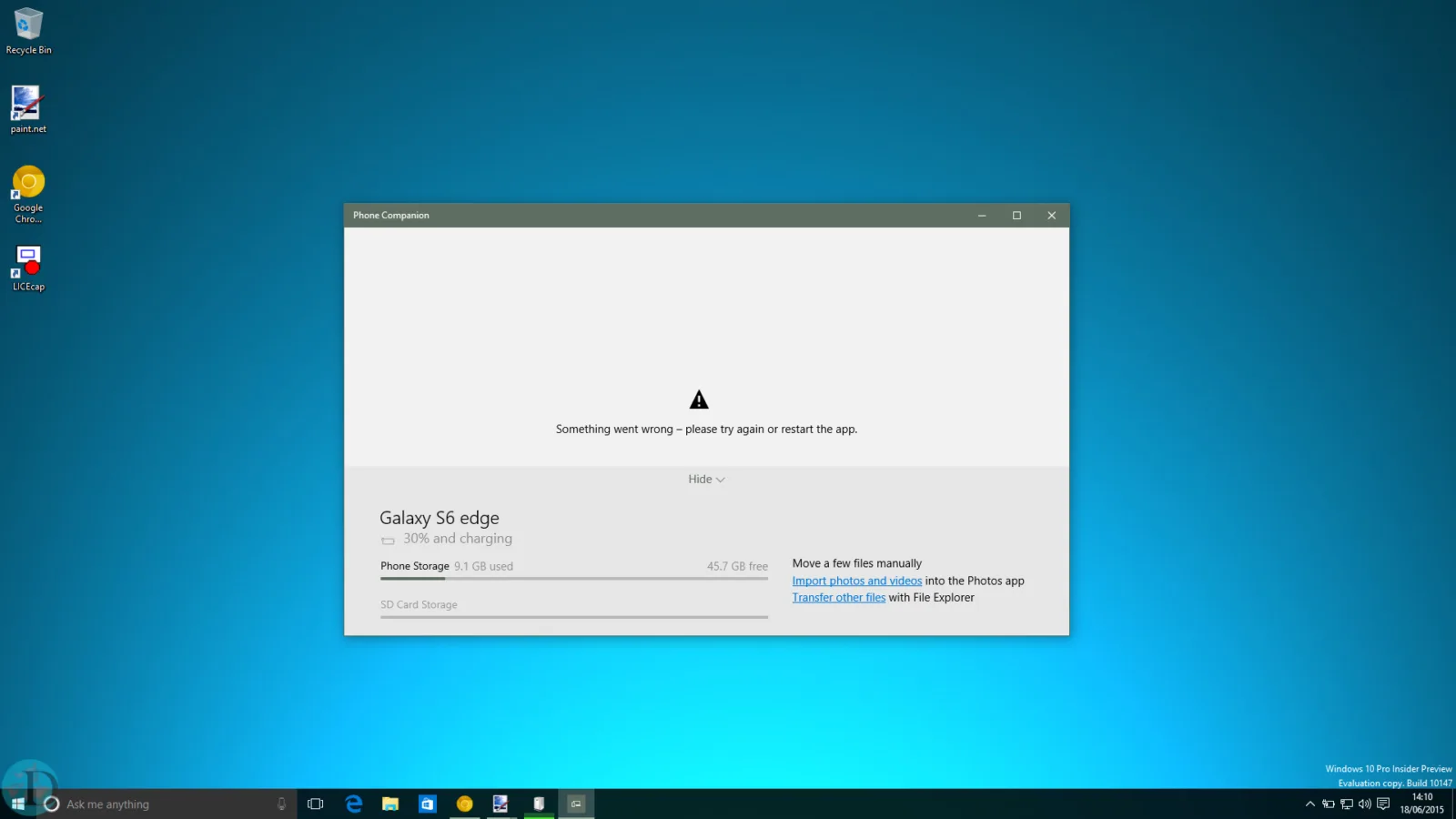Maximize the Phone Companion window
The height and width of the screenshot is (819, 1456).
(1016, 216)
